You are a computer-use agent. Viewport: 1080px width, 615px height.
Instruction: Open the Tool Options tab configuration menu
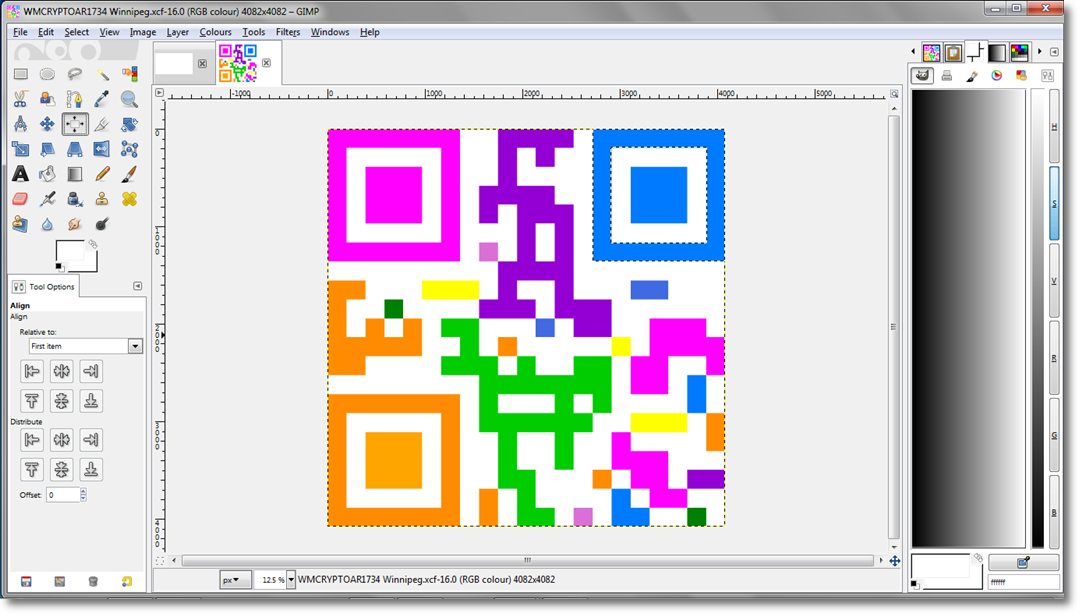click(137, 286)
